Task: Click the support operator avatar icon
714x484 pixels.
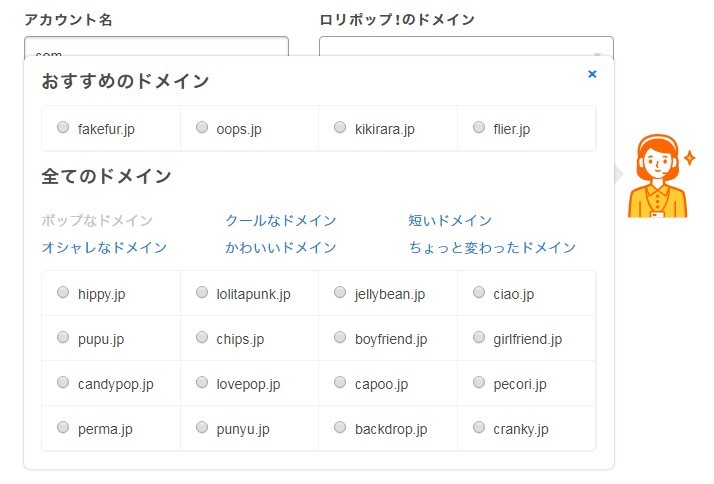Action: click(x=658, y=177)
